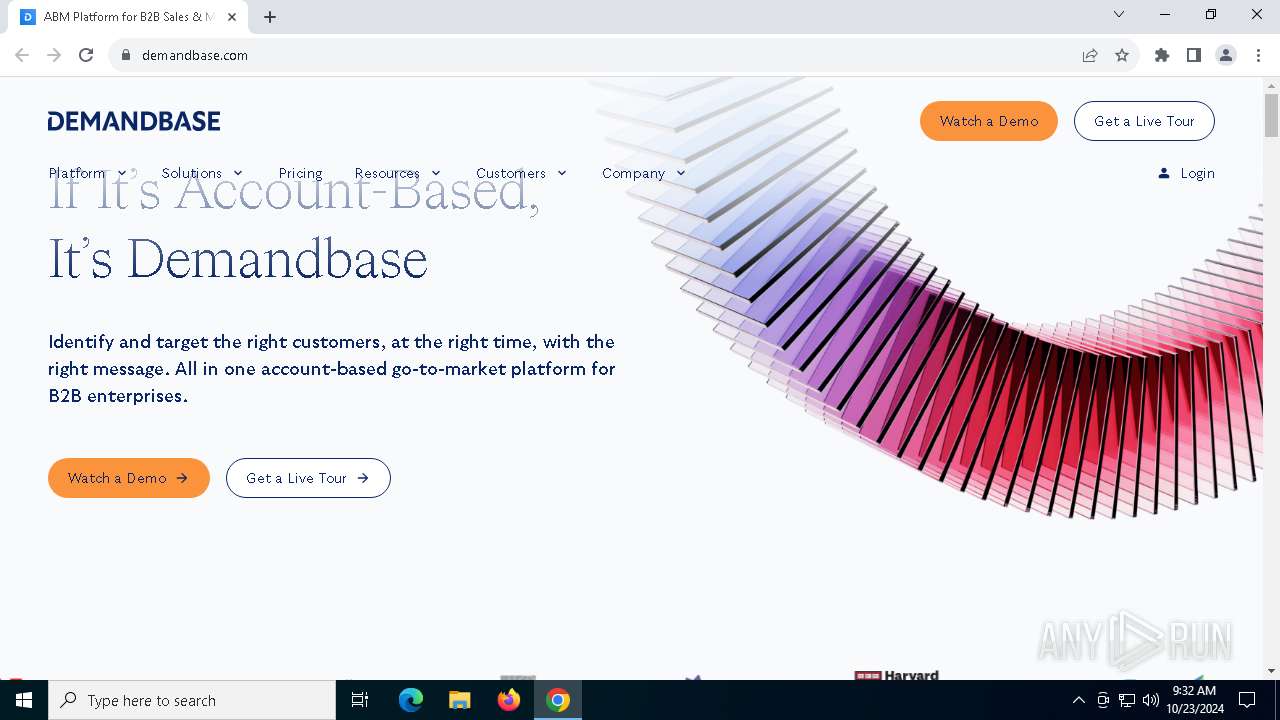Image resolution: width=1280 pixels, height=720 pixels.
Task: Click Chrome icon on taskbar
Action: click(558, 700)
